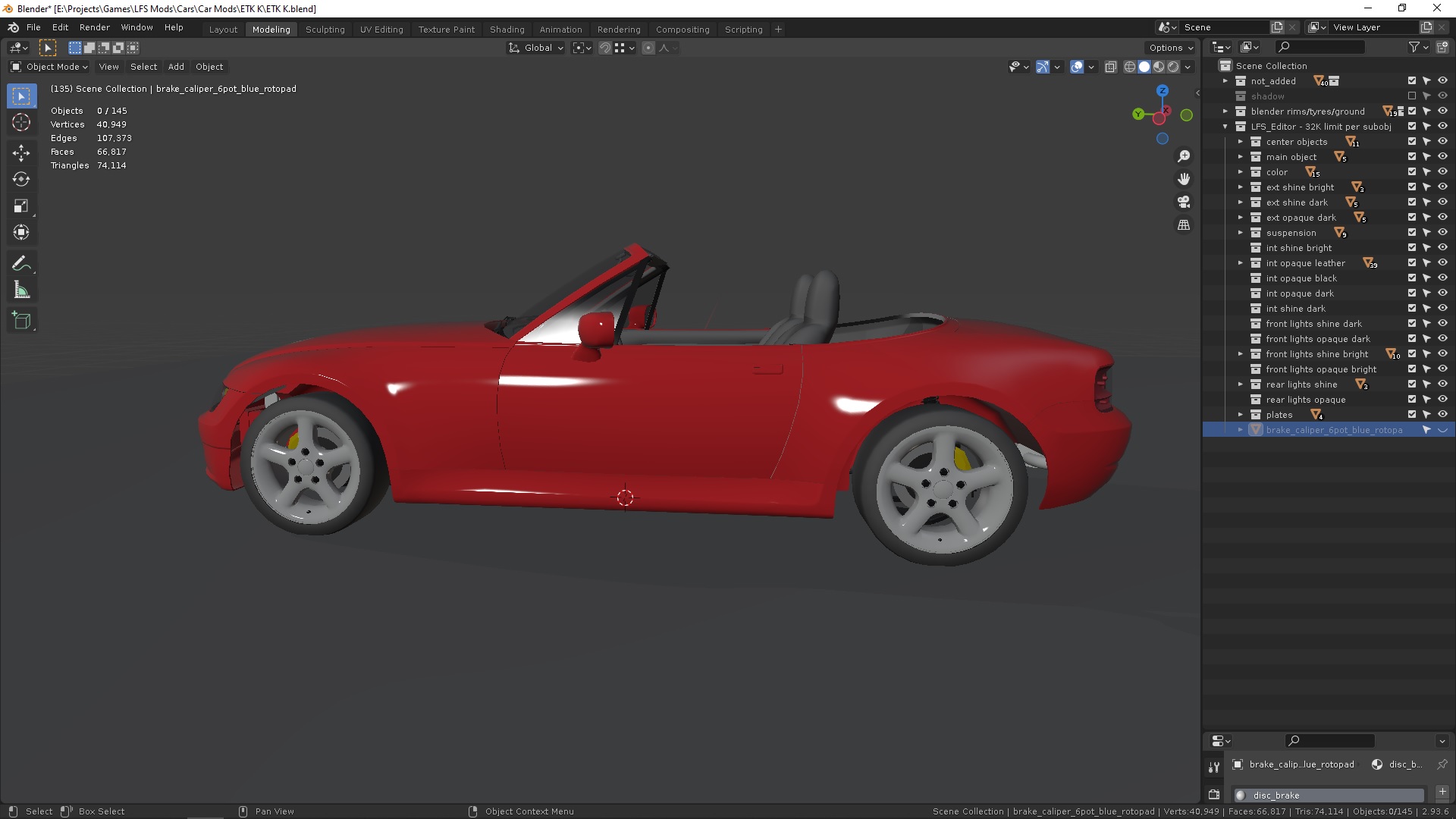1456x819 pixels.
Task: Expand the main object collection
Action: coord(1241,157)
